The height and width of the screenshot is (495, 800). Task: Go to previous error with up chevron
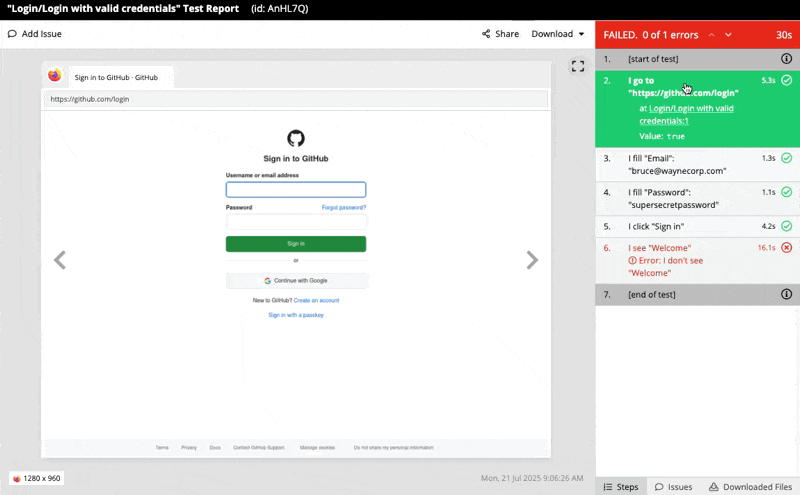(x=711, y=35)
